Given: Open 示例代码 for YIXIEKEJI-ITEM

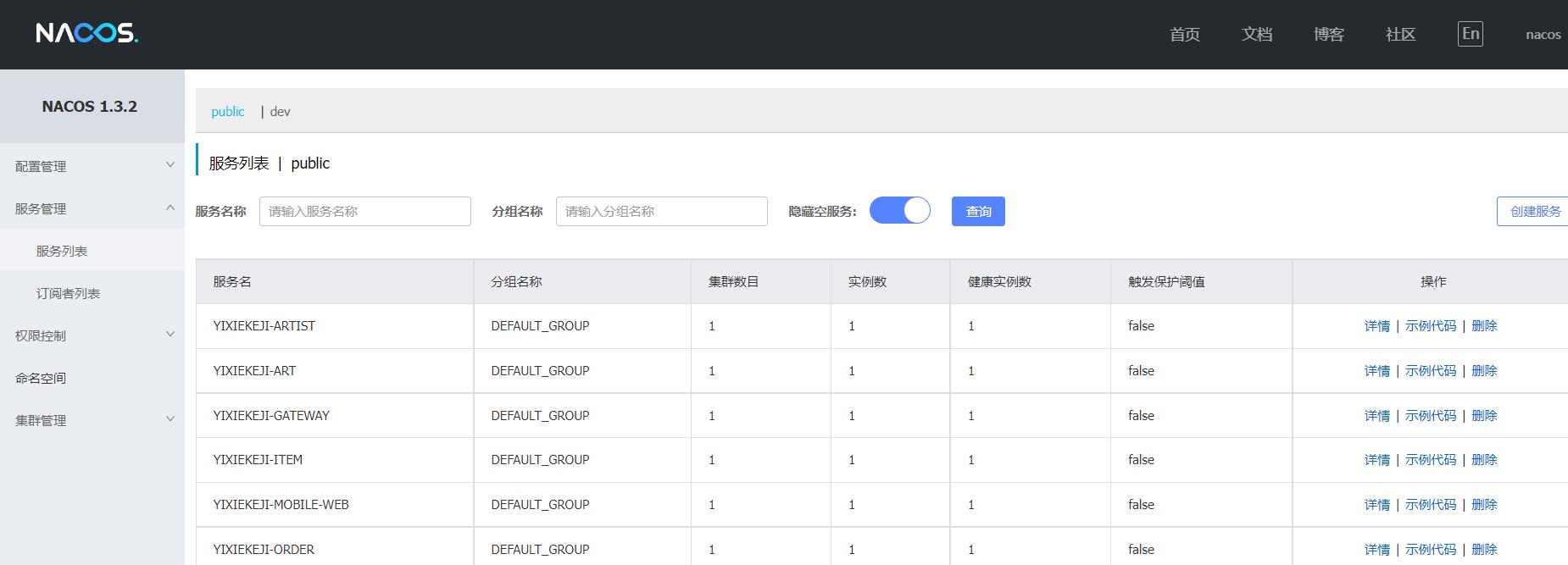Looking at the screenshot, I should (1431, 459).
